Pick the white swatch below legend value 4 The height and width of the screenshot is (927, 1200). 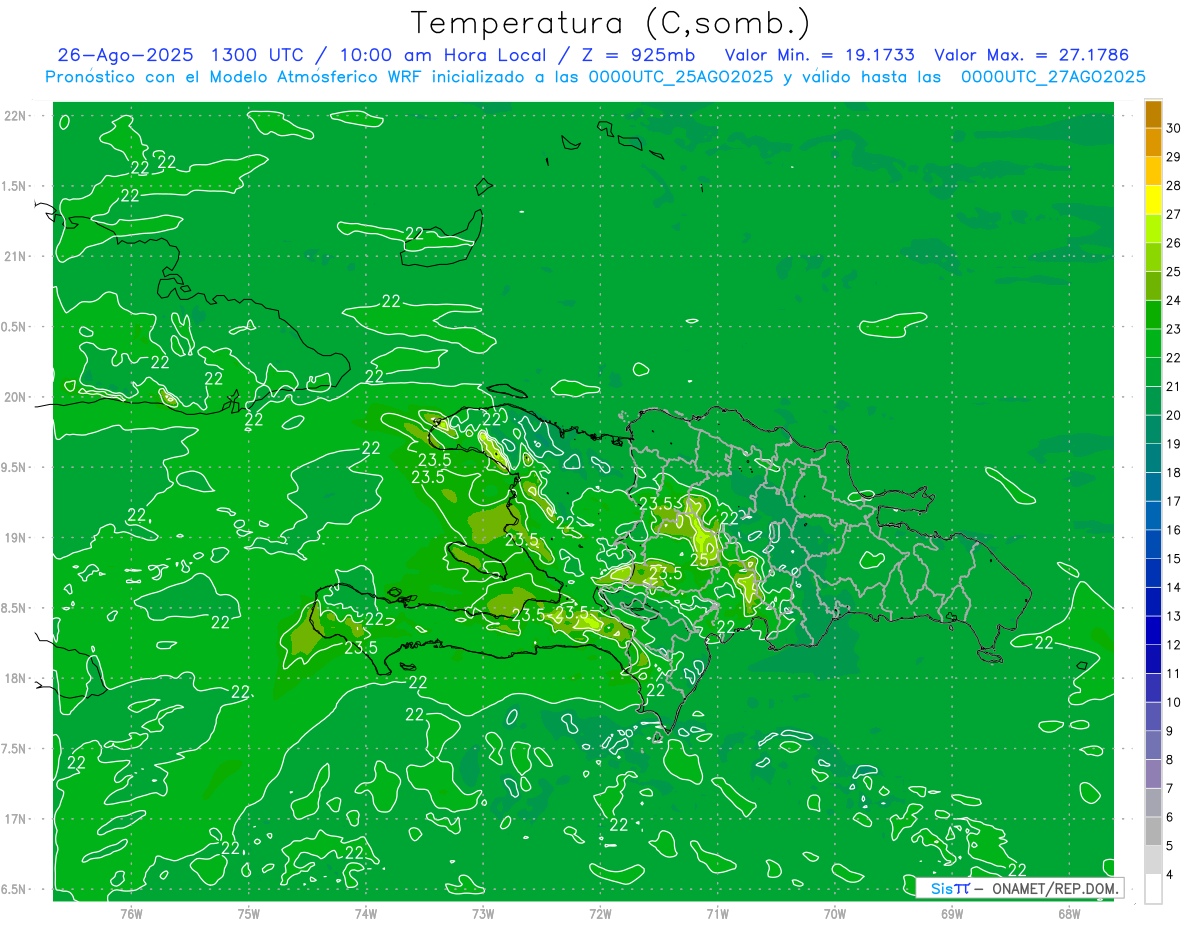(x=1153, y=889)
